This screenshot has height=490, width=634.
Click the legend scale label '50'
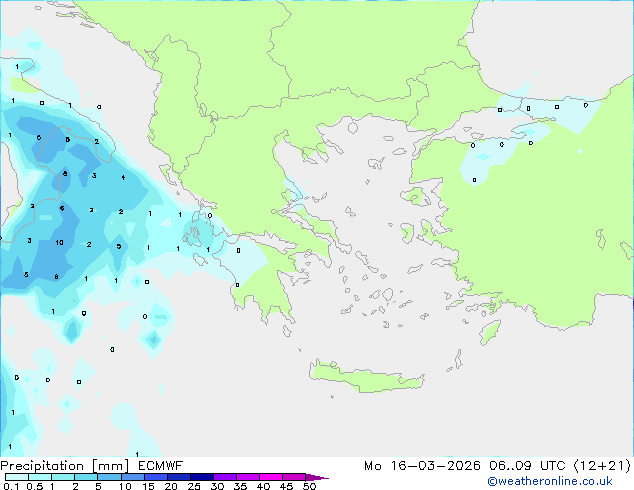click(309, 486)
